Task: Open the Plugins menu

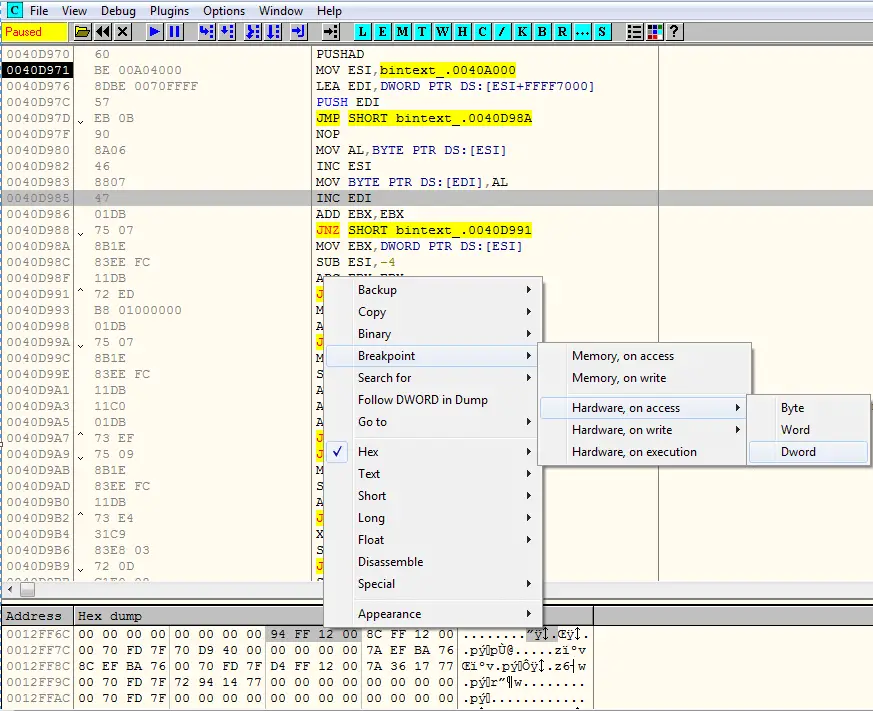Action: pyautogui.click(x=169, y=11)
